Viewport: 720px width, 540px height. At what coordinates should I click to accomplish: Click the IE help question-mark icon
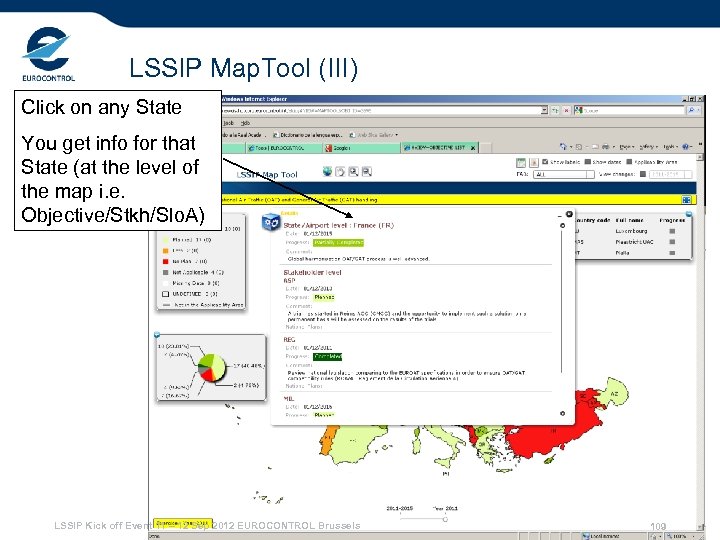685,147
